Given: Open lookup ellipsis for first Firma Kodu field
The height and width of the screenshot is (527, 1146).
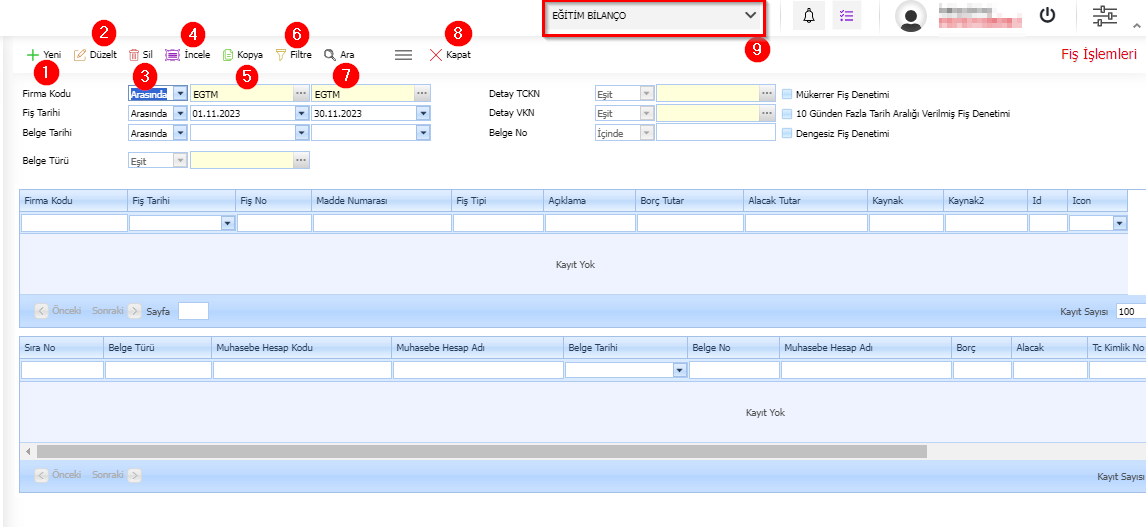Looking at the screenshot, I should click(301, 94).
